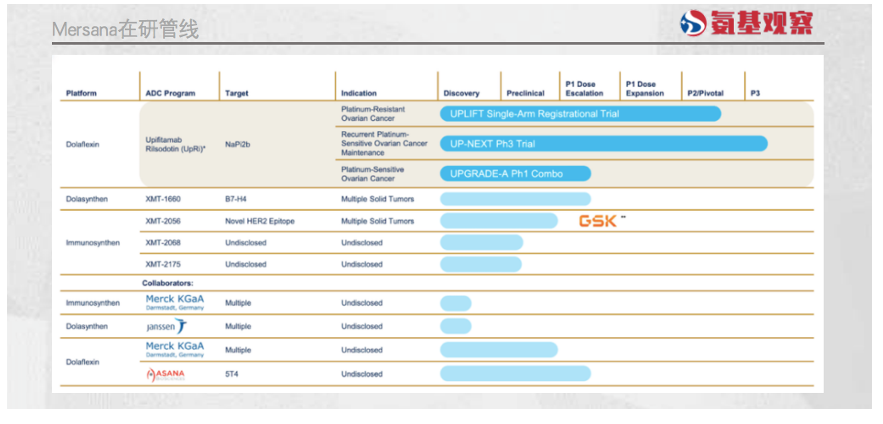The image size is (883, 424).
Task: Click the Indication column header
Action: coord(359,93)
